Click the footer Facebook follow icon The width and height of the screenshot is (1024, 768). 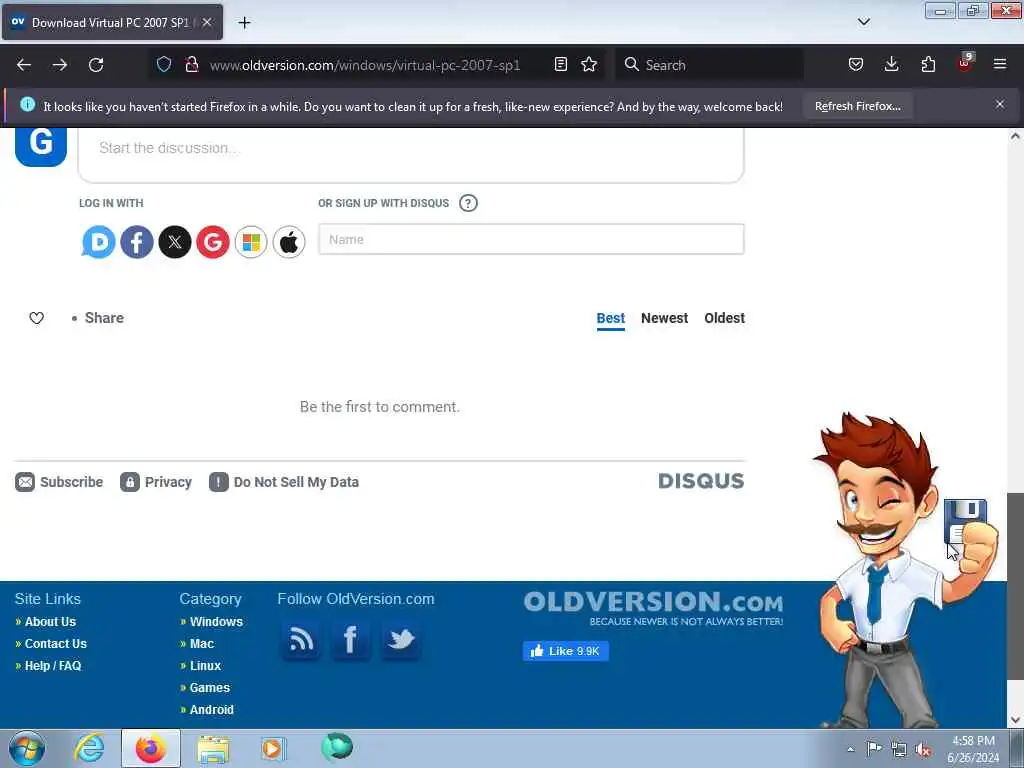(x=350, y=639)
